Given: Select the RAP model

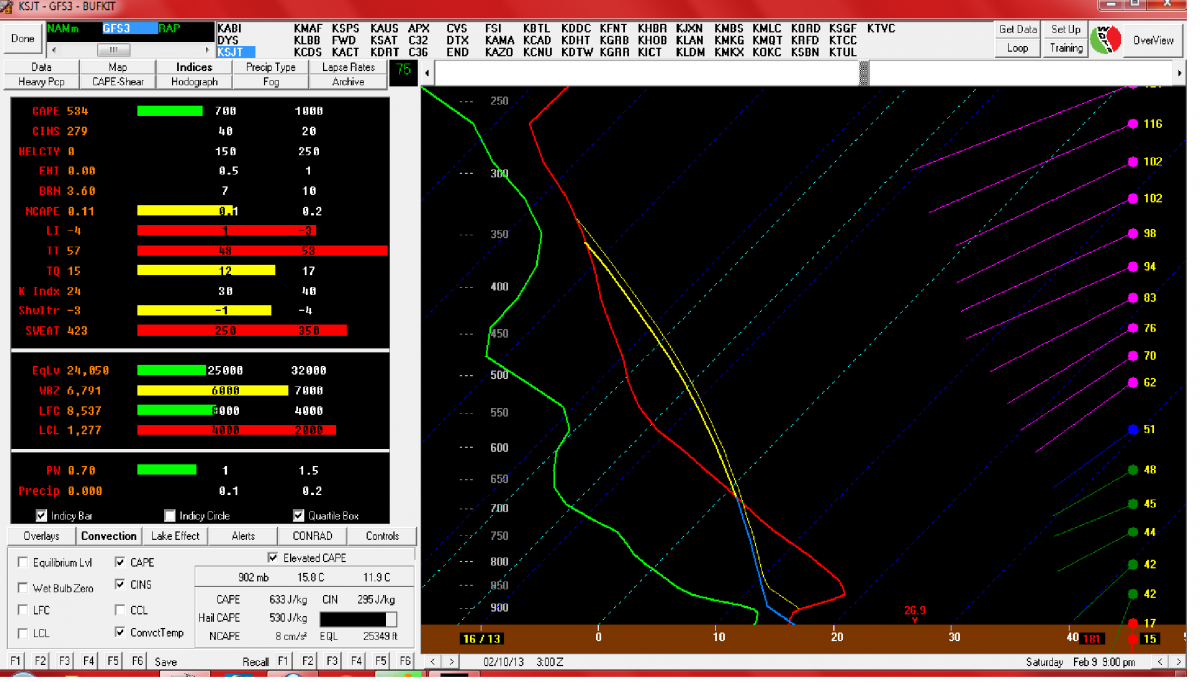Looking at the screenshot, I should point(170,28).
